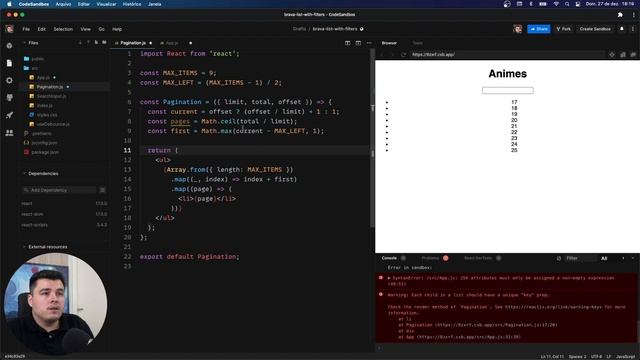Click the console panel chevron at far right
This screenshot has height=360, width=640.
[633, 258]
